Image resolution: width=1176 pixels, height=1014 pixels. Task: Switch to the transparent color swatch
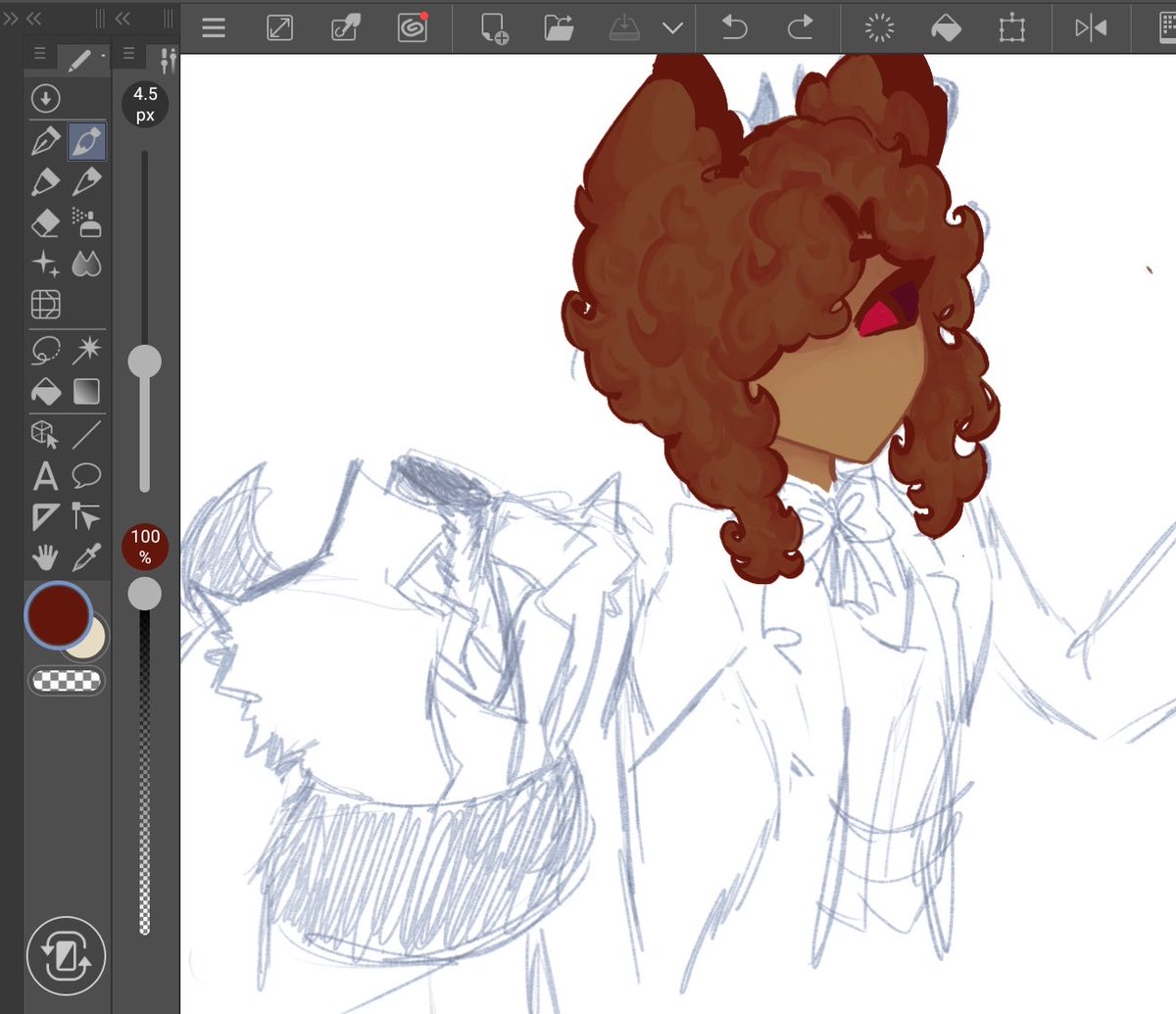pos(67,680)
